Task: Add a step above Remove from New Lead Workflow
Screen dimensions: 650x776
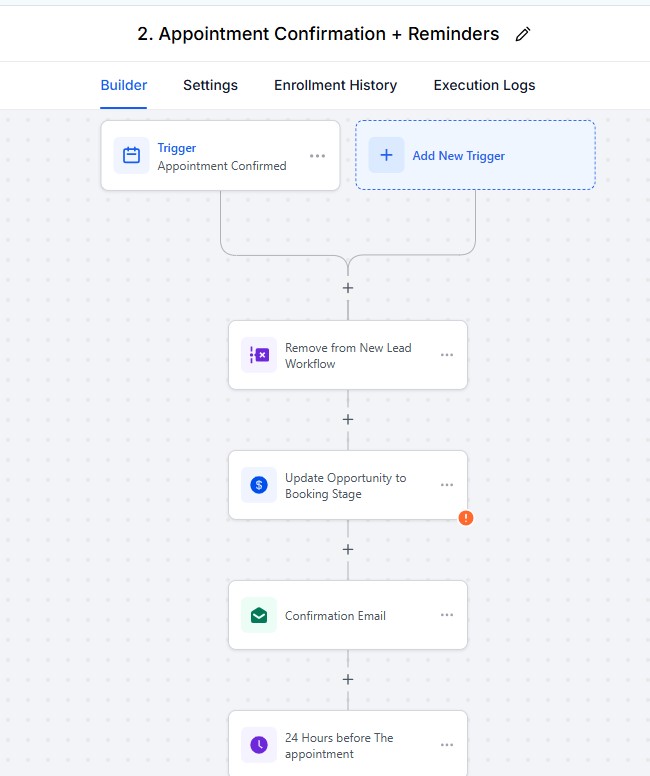Action: coord(348,288)
